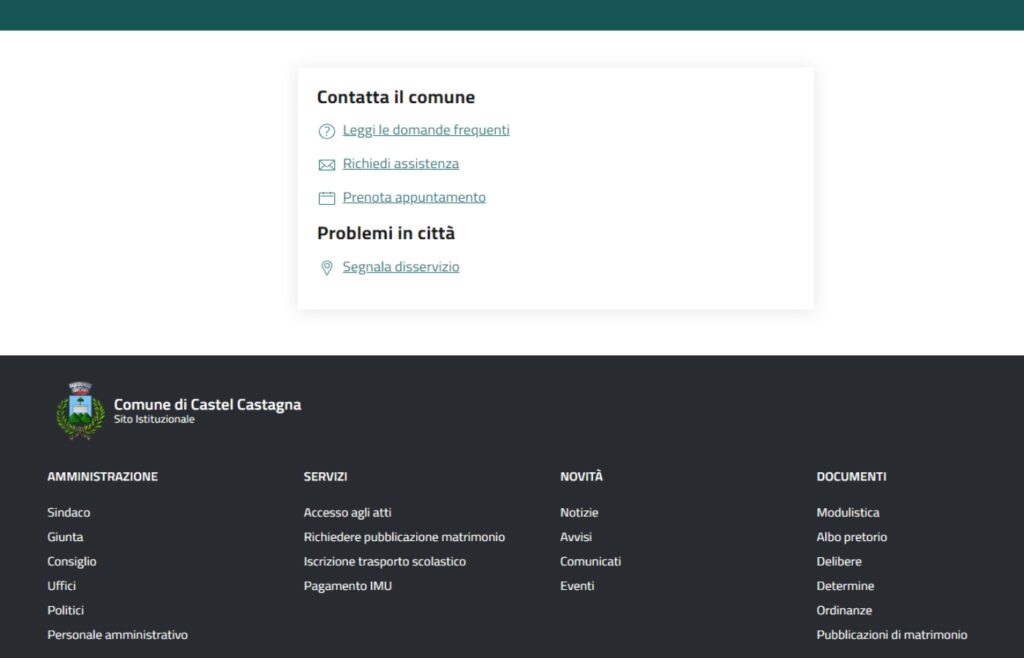Open Richiedere pubblicazione matrimonio service
1024x658 pixels.
(x=404, y=537)
